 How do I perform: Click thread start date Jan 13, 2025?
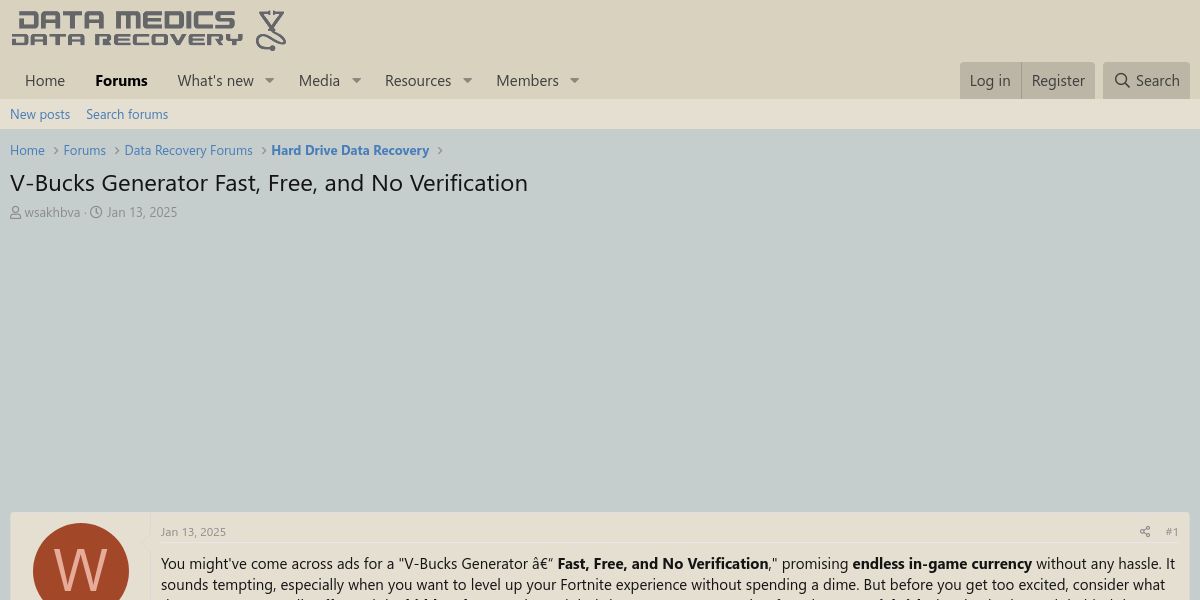142,212
